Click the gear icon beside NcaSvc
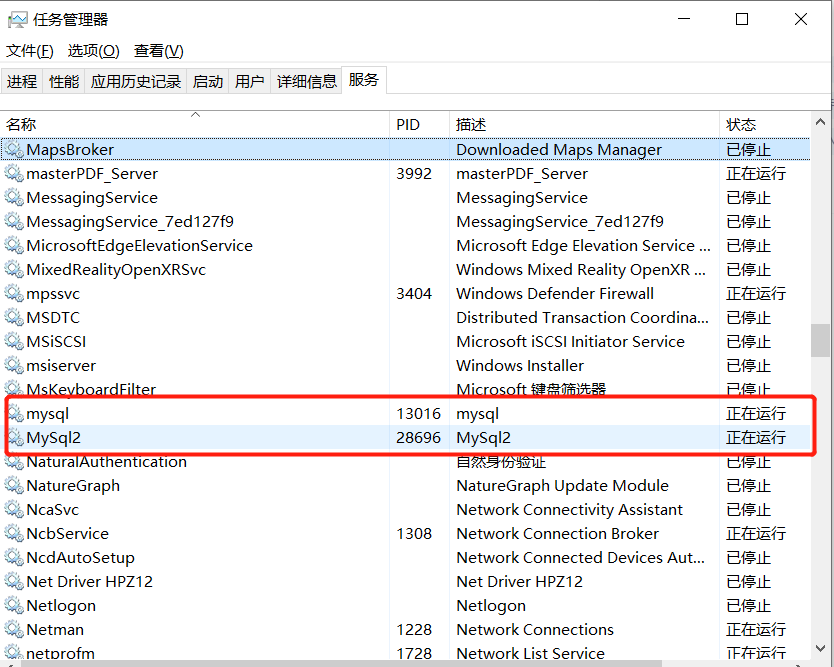Screen dimensions: 834x667 point(14,510)
